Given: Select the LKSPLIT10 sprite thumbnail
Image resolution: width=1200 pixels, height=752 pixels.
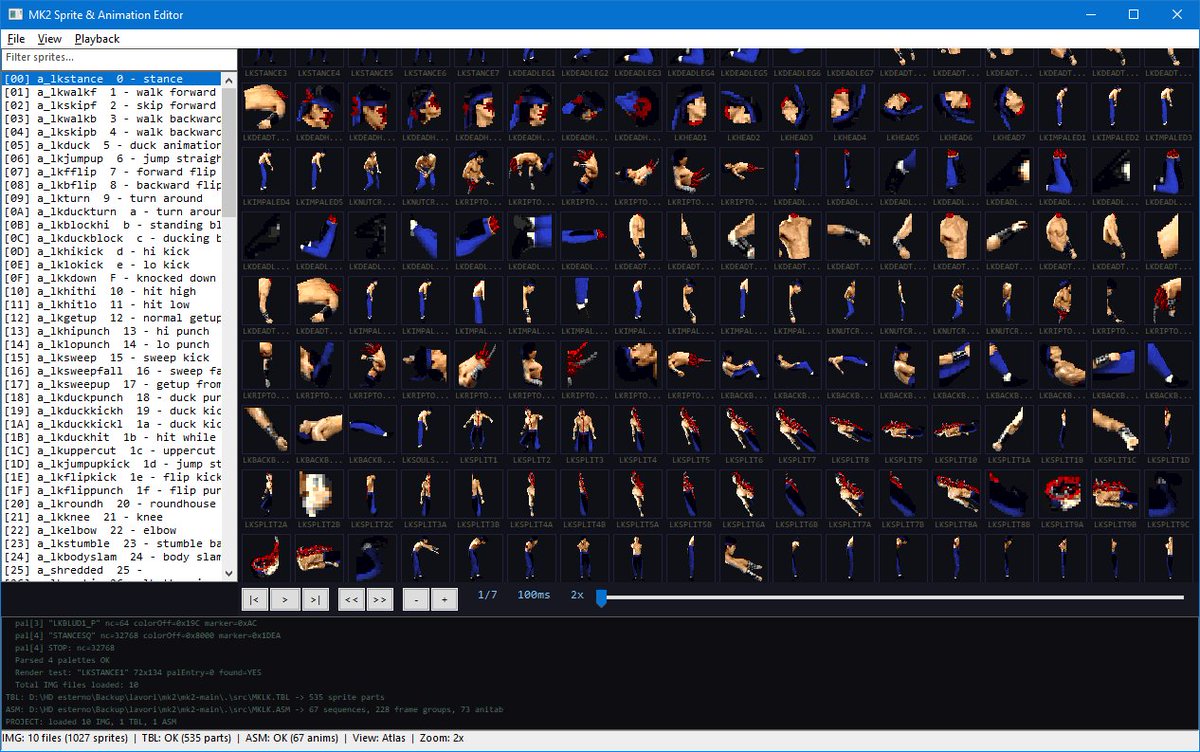Looking at the screenshot, I should click(956, 431).
